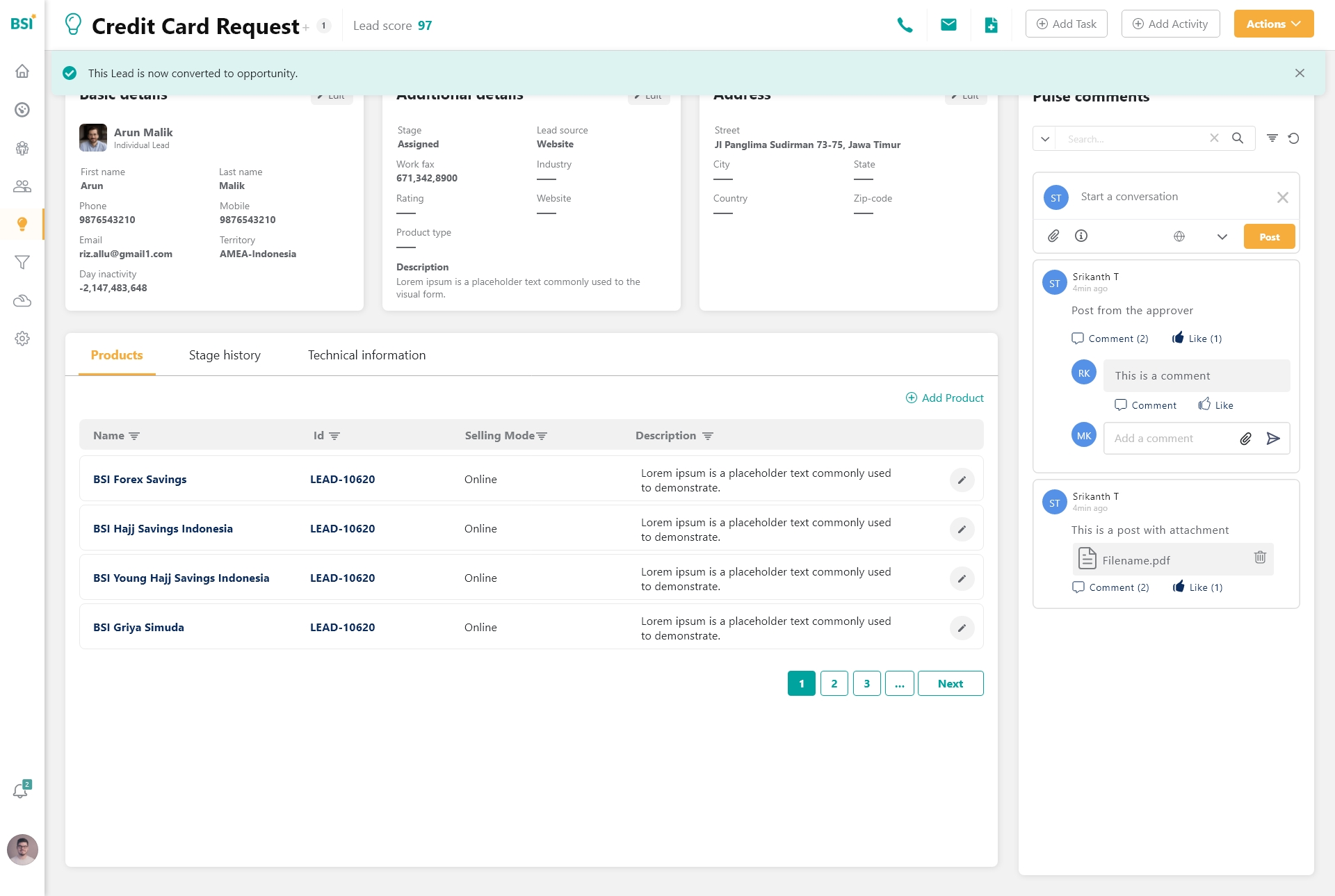This screenshot has width=1335, height=896.
Task: Edit the BSI Forex Savings row
Action: click(962, 480)
